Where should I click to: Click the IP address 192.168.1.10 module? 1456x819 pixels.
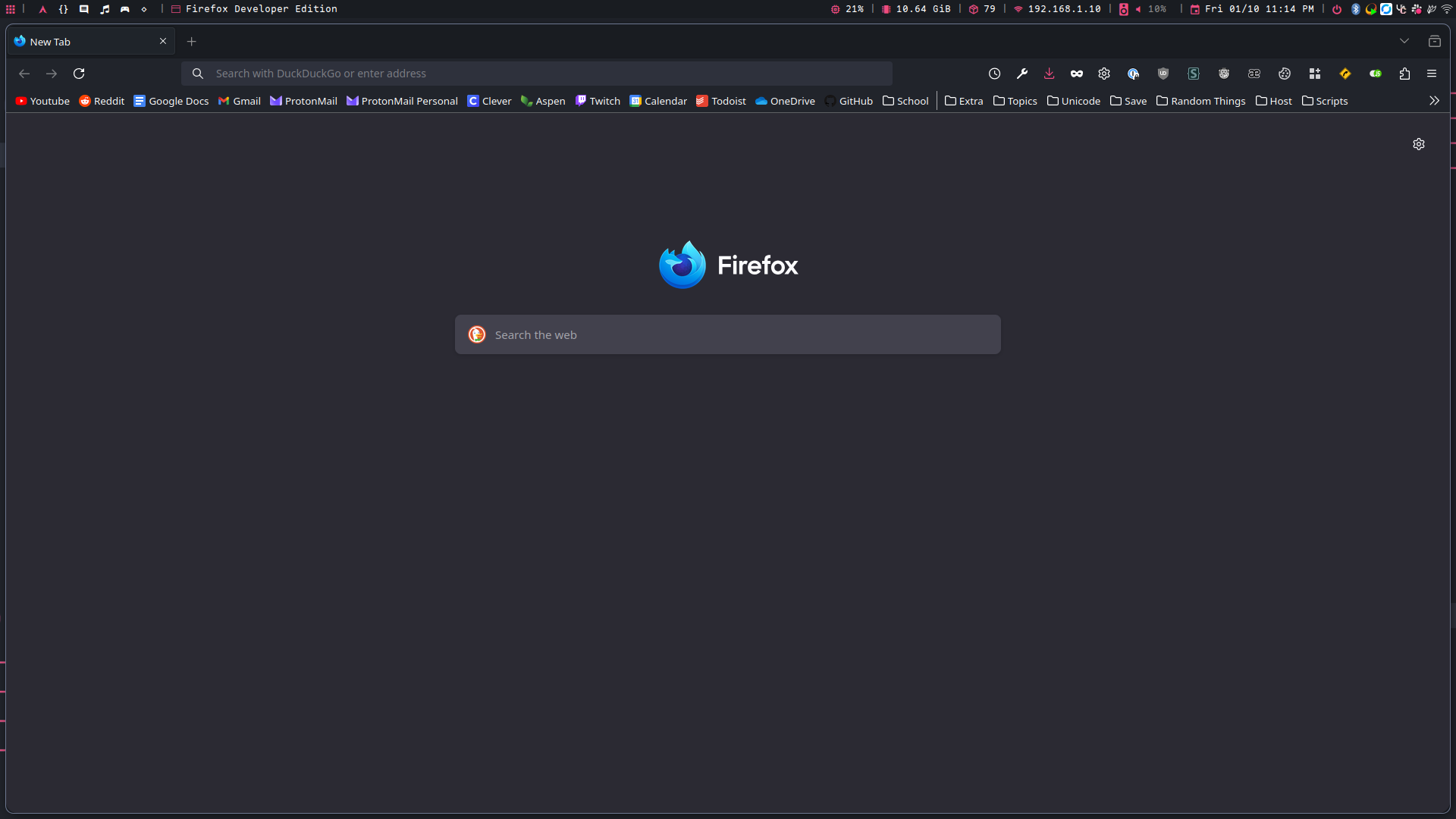(x=1057, y=9)
